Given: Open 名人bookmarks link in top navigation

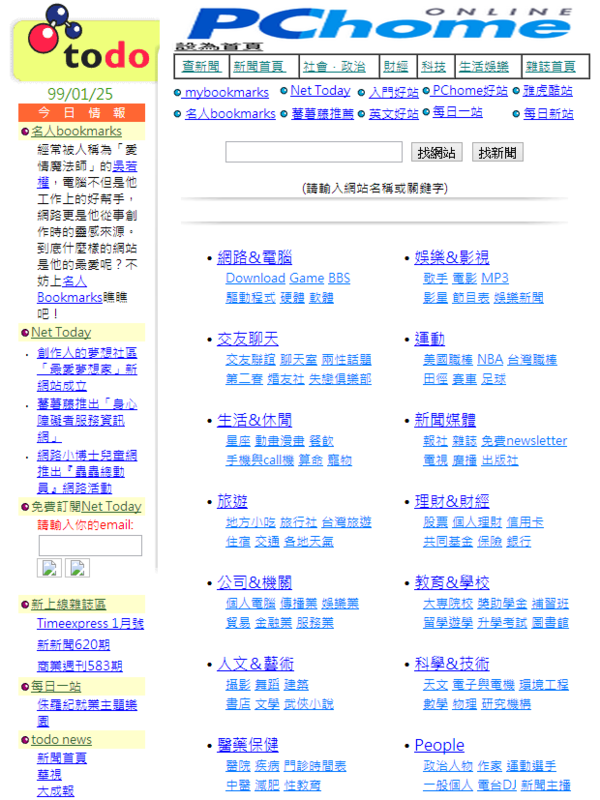Looking at the screenshot, I should pos(230,114).
